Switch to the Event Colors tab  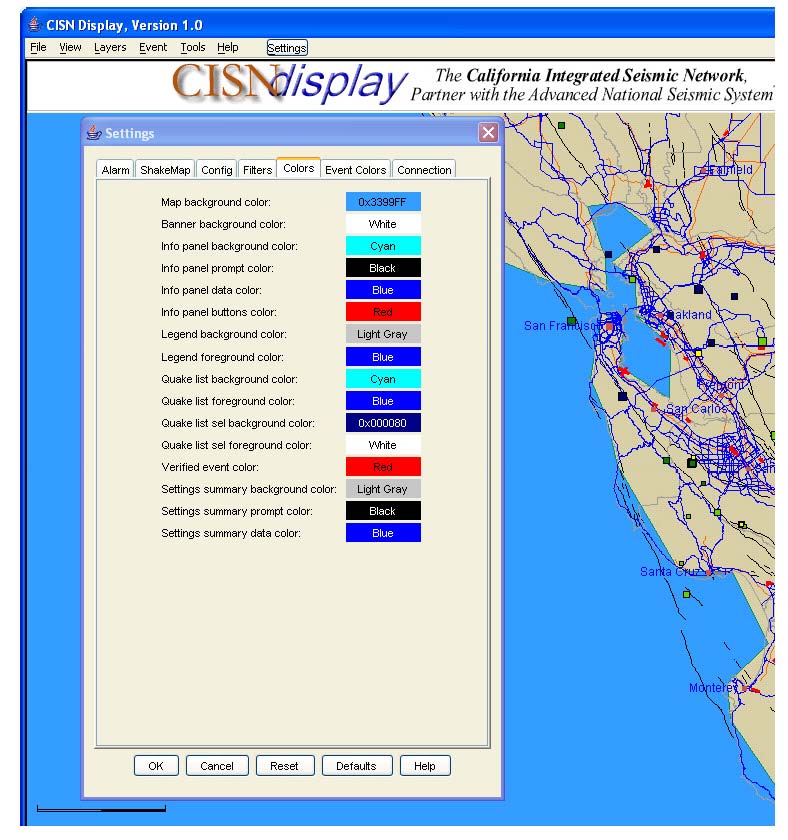355,170
